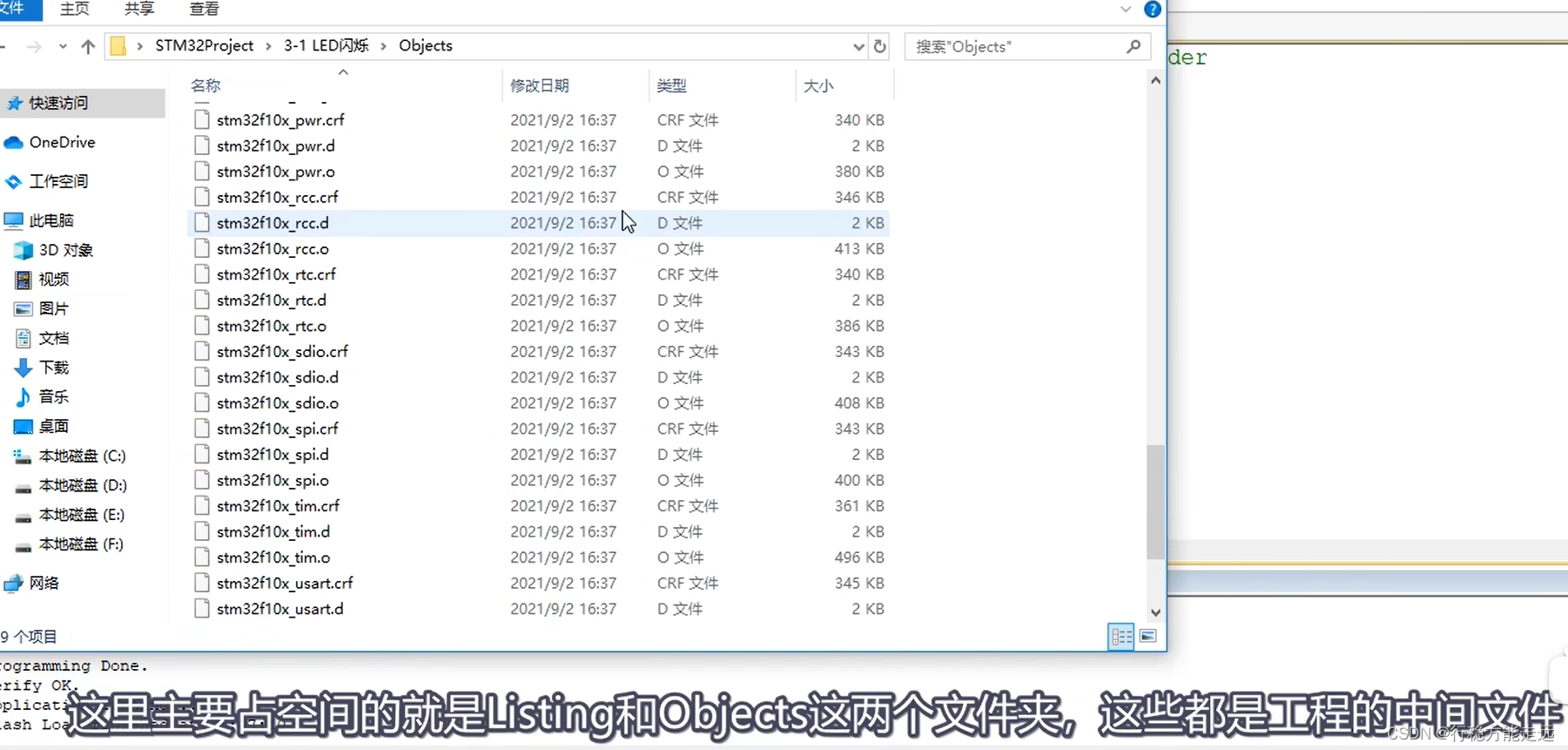Switch to details view layout button

tap(1121, 637)
